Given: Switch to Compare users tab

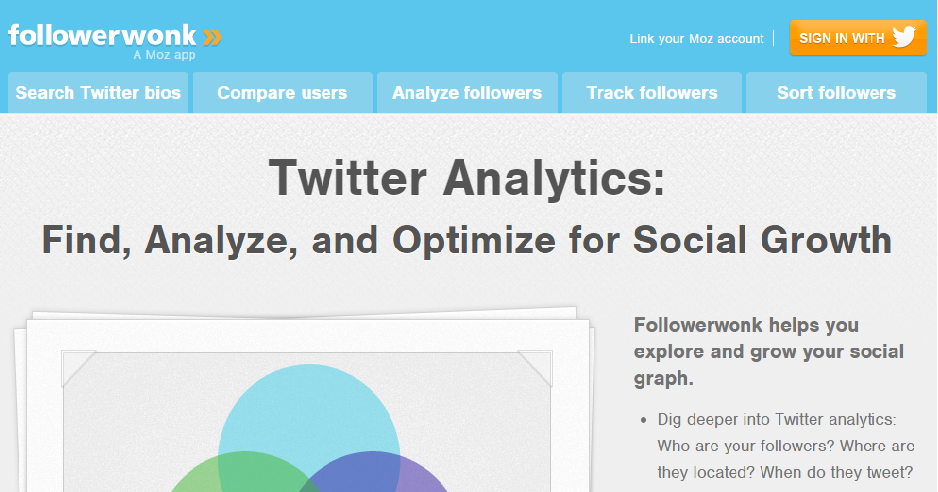Looking at the screenshot, I should 282,93.
